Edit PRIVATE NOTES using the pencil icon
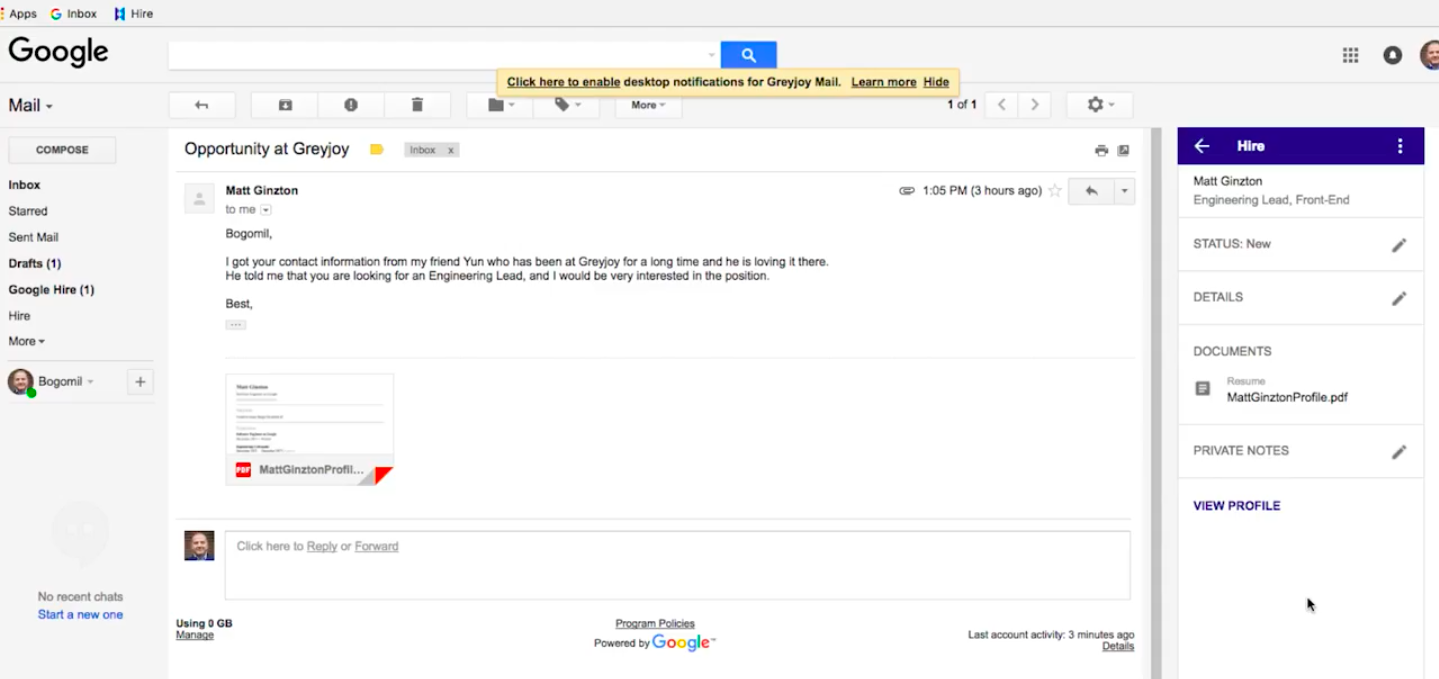The height and width of the screenshot is (679, 1439). point(1399,452)
